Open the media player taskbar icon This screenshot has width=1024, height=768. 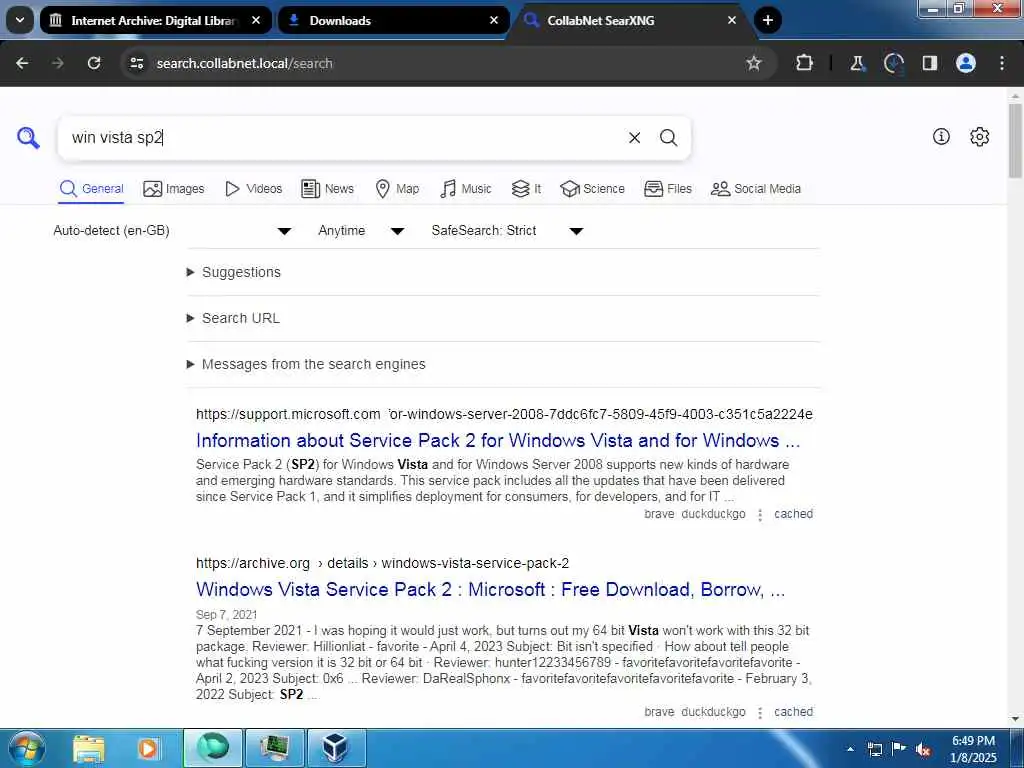[x=148, y=748]
